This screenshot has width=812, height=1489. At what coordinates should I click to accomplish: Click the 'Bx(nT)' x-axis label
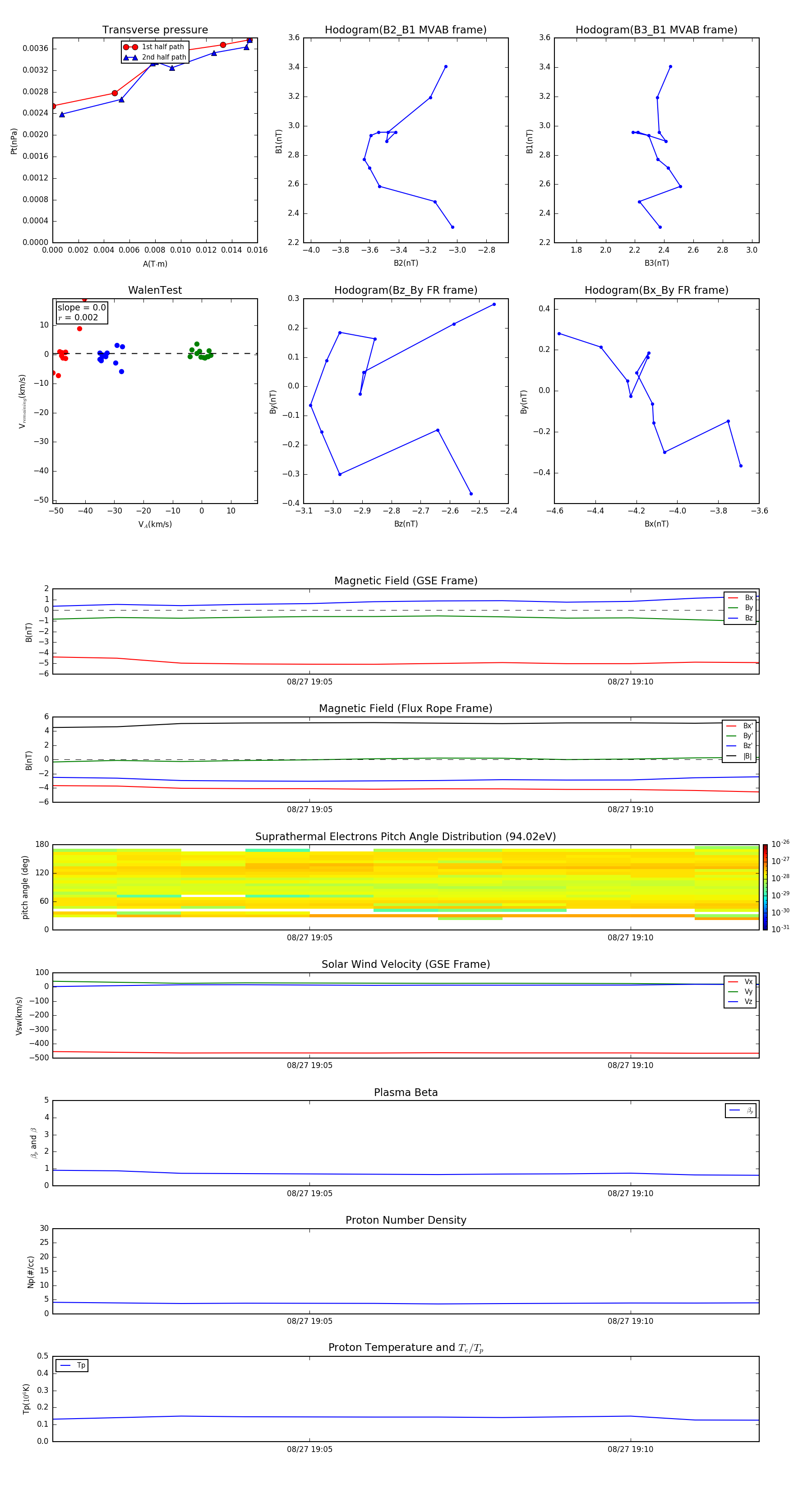[656, 524]
